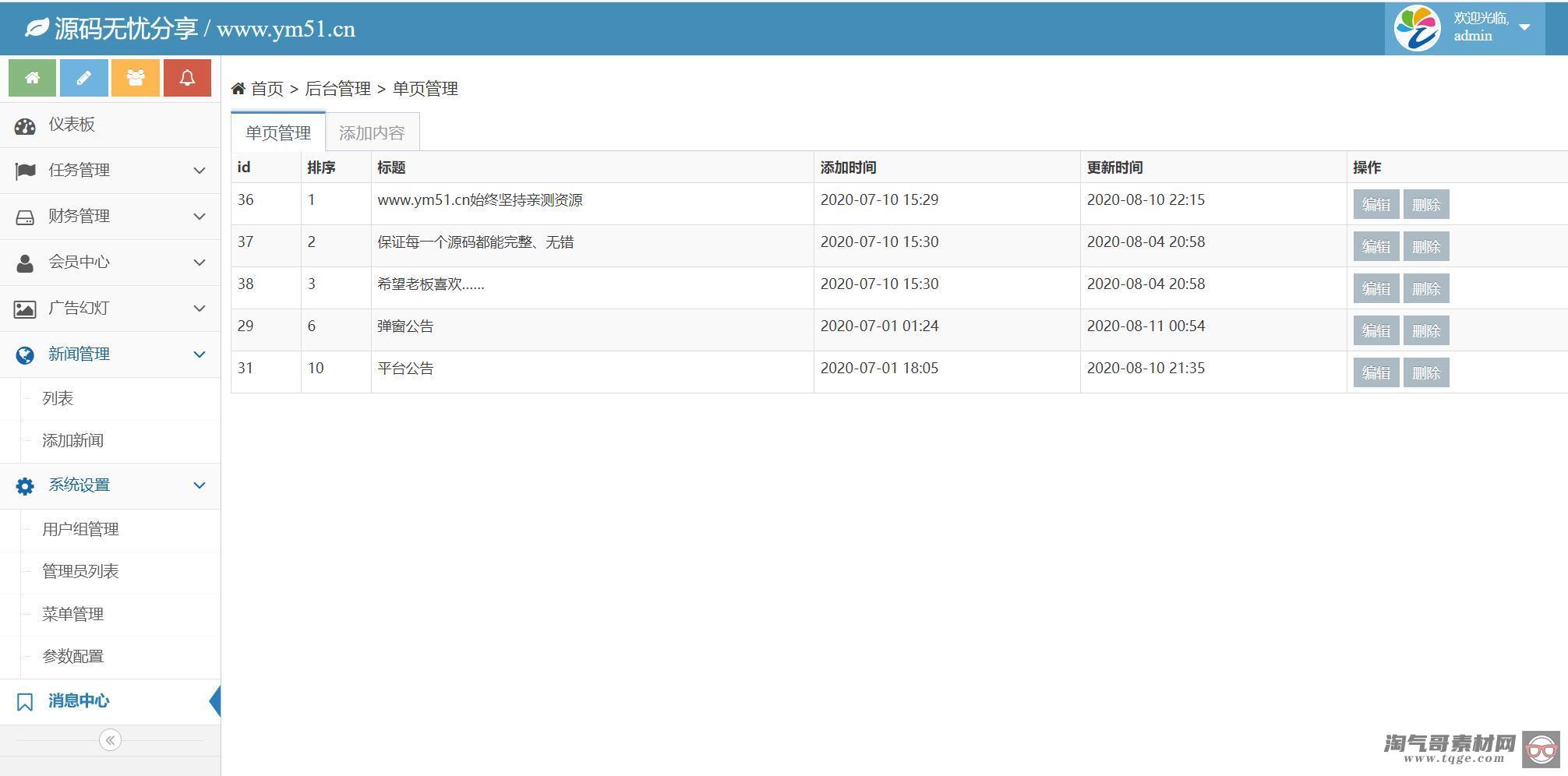Click the dashboard gauge icon beside 仪表板
This screenshot has width=1568, height=776.
[25, 125]
